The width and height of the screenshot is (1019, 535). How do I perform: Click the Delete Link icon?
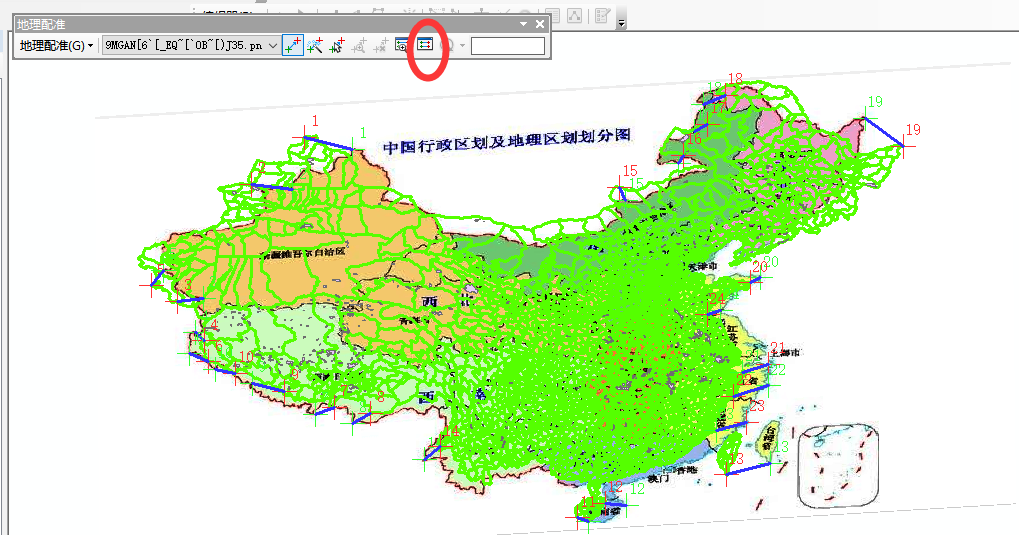click(x=381, y=46)
